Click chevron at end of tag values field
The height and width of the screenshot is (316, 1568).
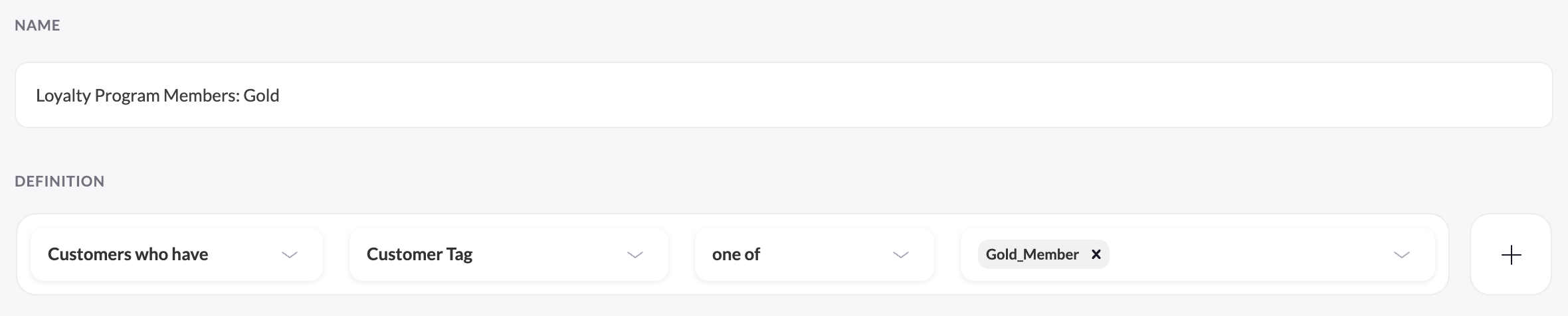point(1402,255)
